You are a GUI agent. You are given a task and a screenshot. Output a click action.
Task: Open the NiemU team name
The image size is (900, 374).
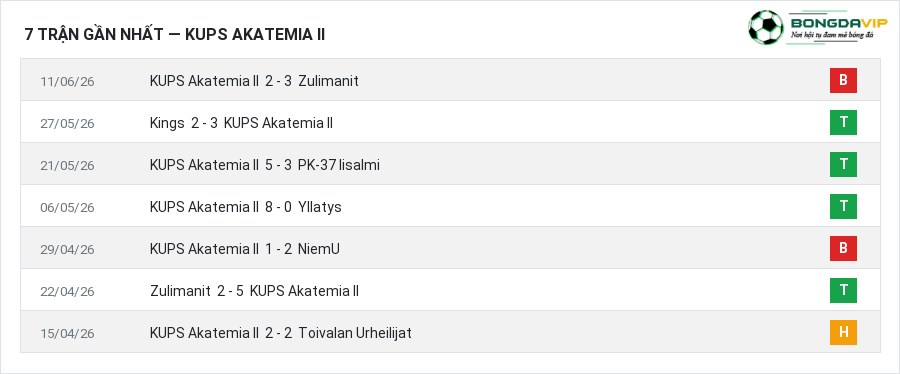click(319, 249)
